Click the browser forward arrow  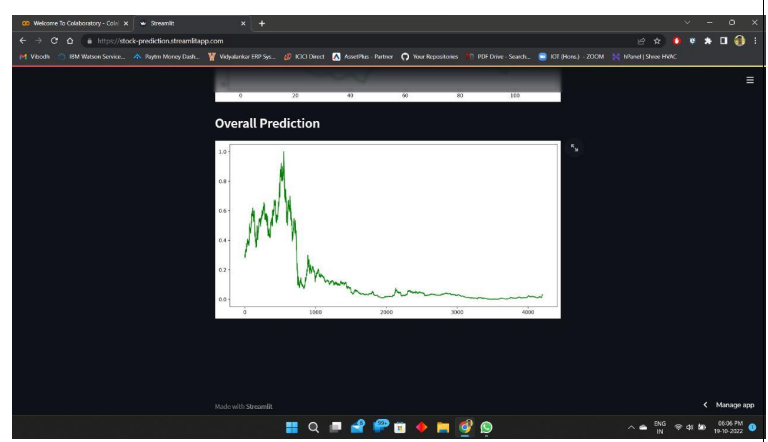pyautogui.click(x=38, y=41)
